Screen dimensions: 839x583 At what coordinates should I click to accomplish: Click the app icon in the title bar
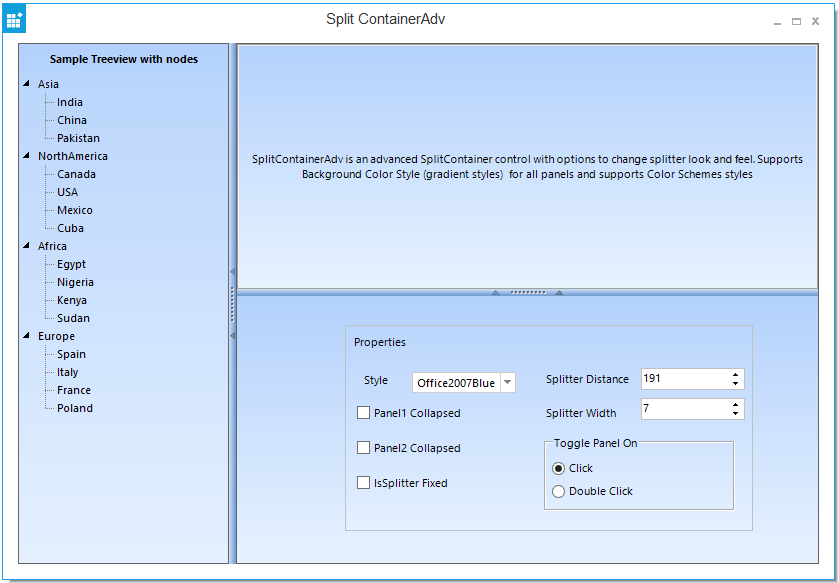[x=14, y=19]
